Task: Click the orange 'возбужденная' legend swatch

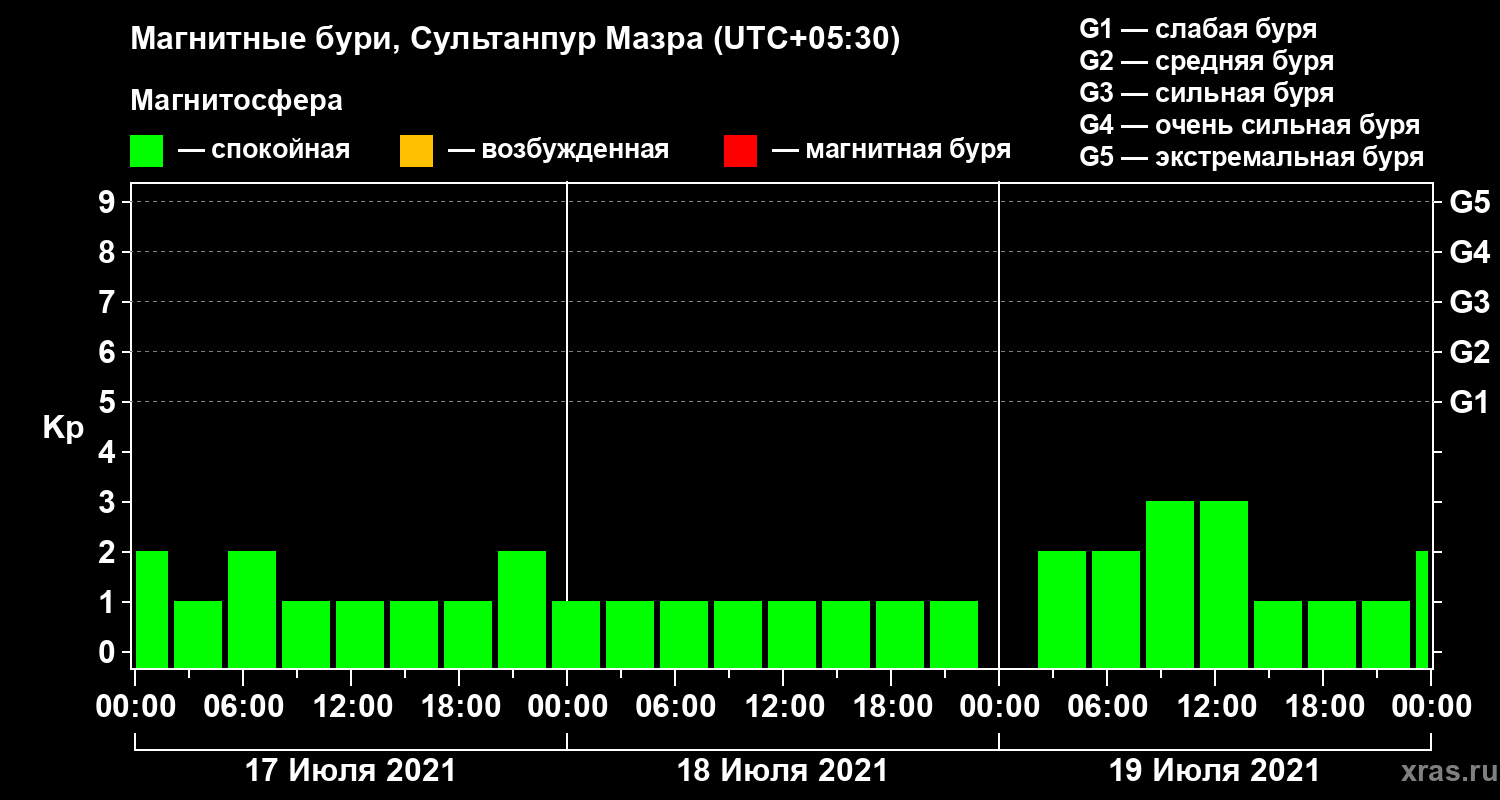Action: 416,151
